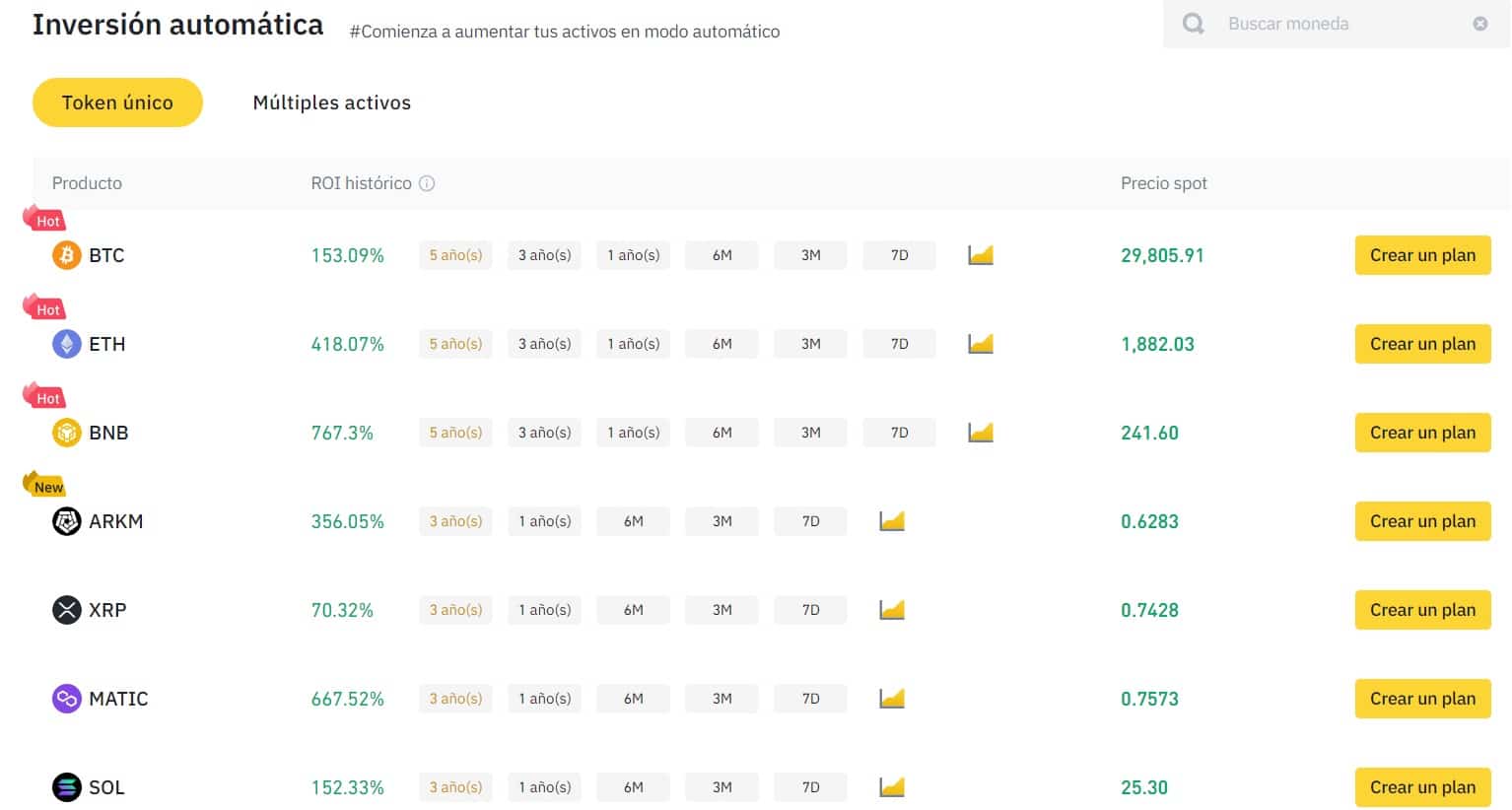Viewport: 1512px width, 810px height.
Task: Open the ETH ROI chart icon
Action: click(x=981, y=344)
